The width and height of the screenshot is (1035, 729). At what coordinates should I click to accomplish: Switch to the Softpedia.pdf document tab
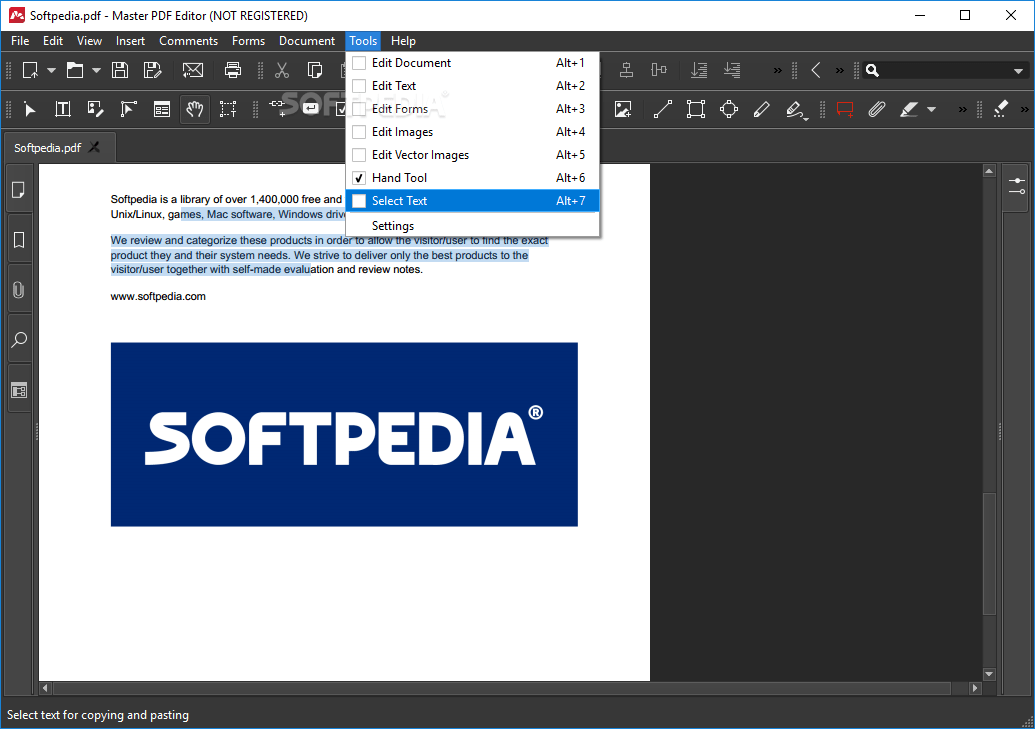(48, 147)
